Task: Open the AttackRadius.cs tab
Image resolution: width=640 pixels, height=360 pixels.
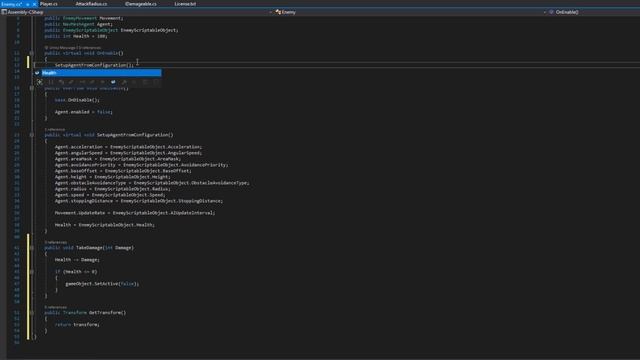Action: point(91,4)
